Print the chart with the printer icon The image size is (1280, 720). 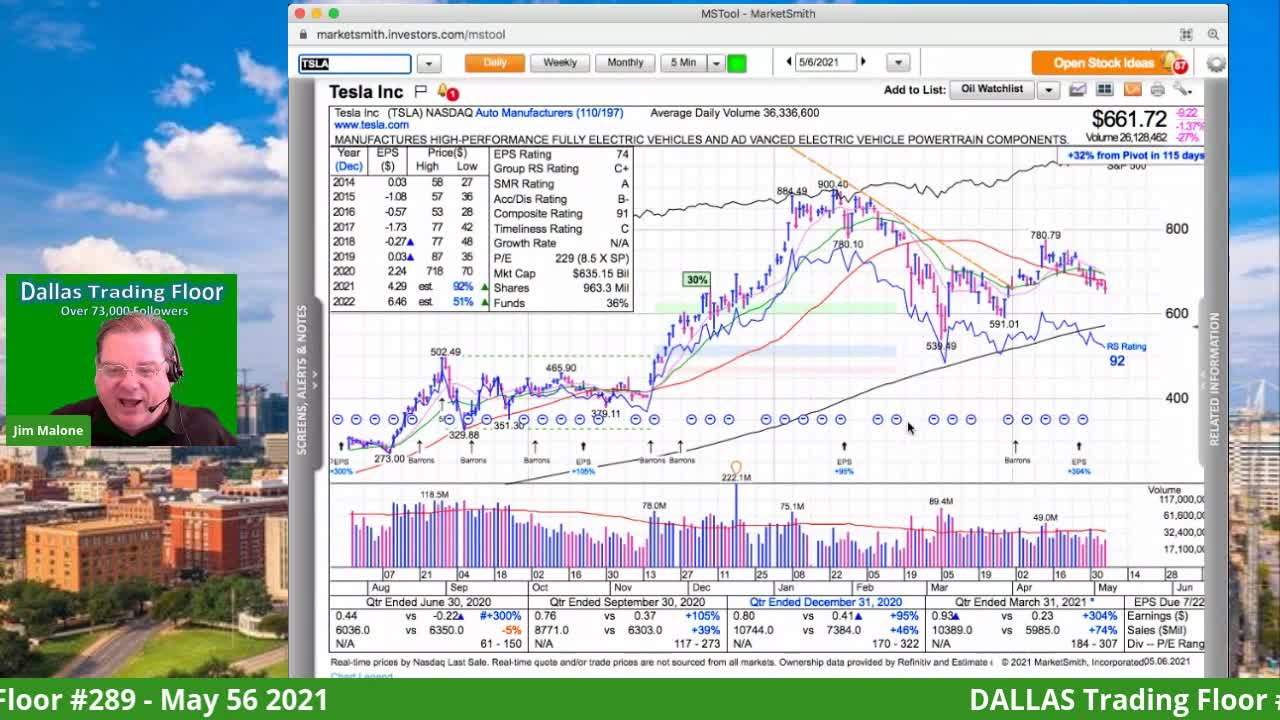point(1158,90)
